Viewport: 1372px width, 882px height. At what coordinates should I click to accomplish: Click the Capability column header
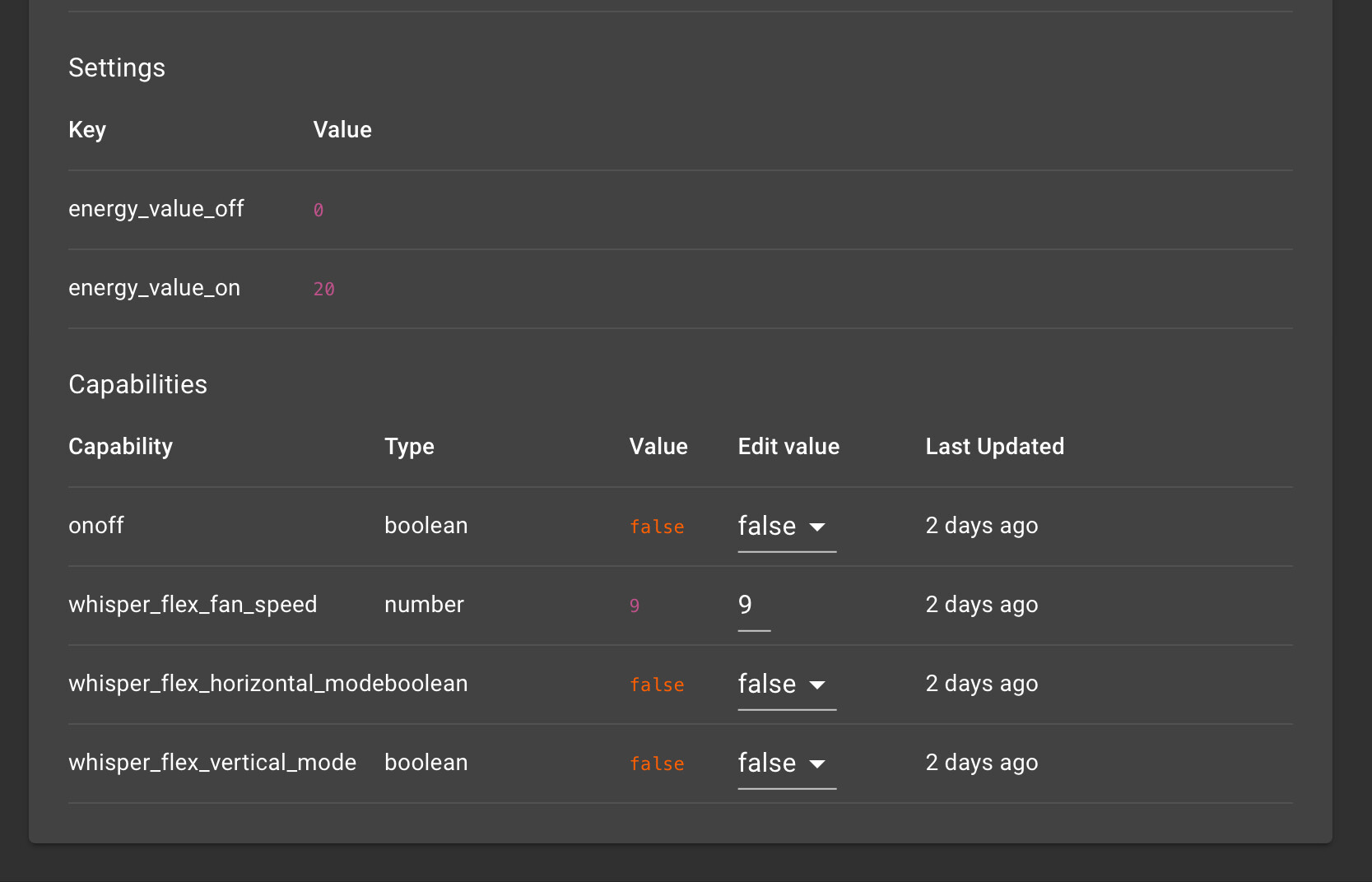pos(120,447)
